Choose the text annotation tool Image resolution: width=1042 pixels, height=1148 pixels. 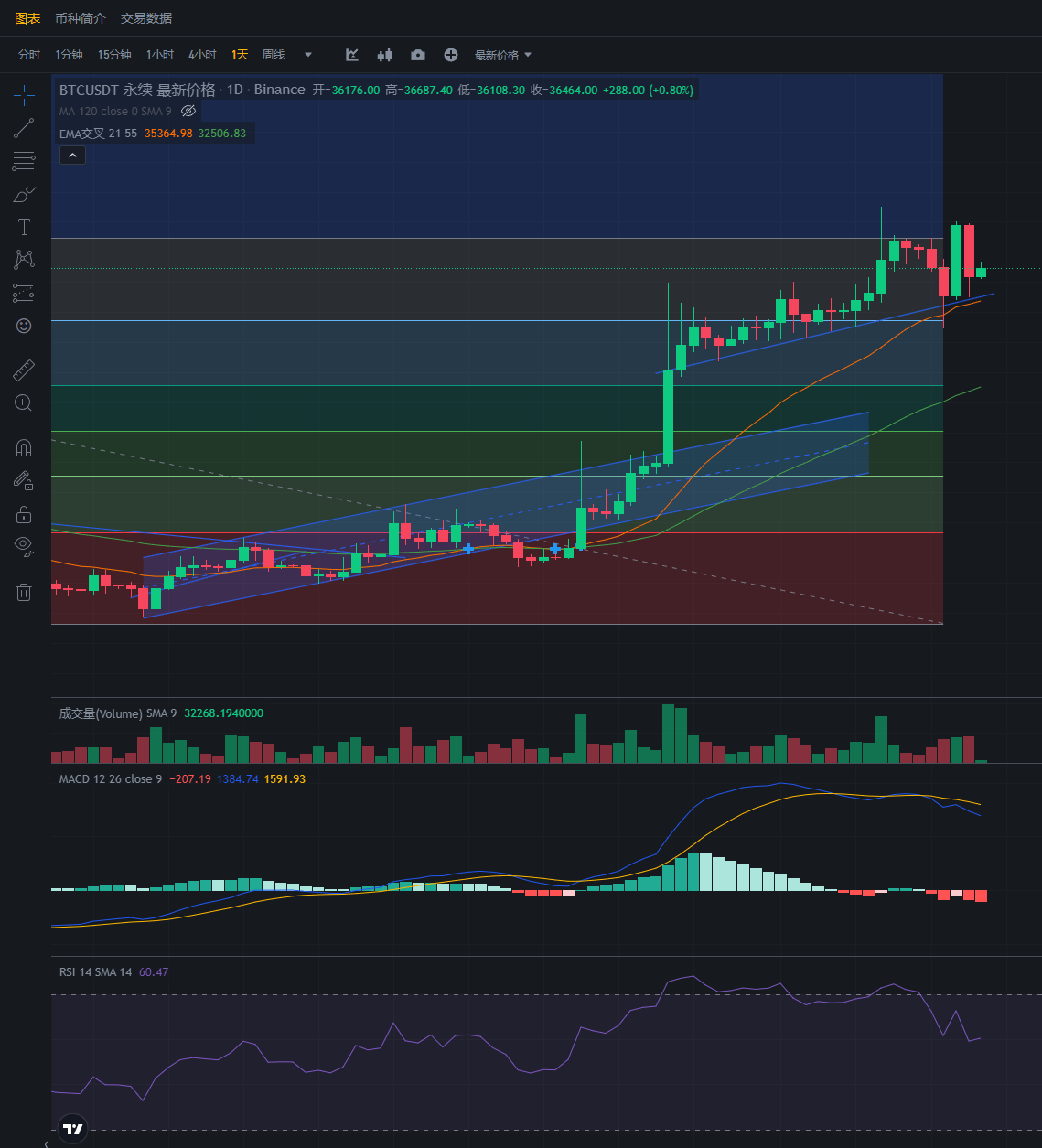pyautogui.click(x=24, y=227)
